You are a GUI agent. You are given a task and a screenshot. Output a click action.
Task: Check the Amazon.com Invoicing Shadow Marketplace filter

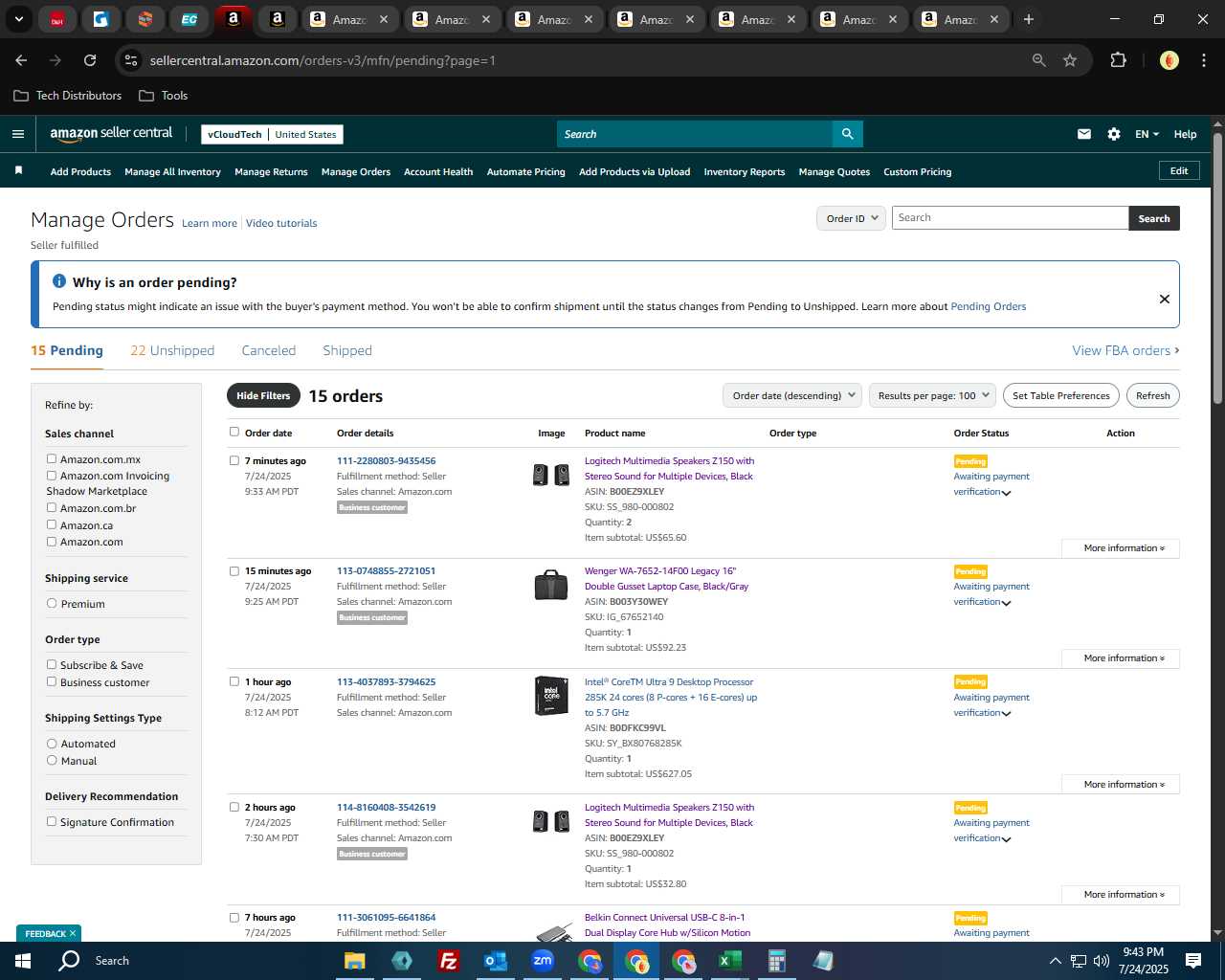pyautogui.click(x=52, y=476)
